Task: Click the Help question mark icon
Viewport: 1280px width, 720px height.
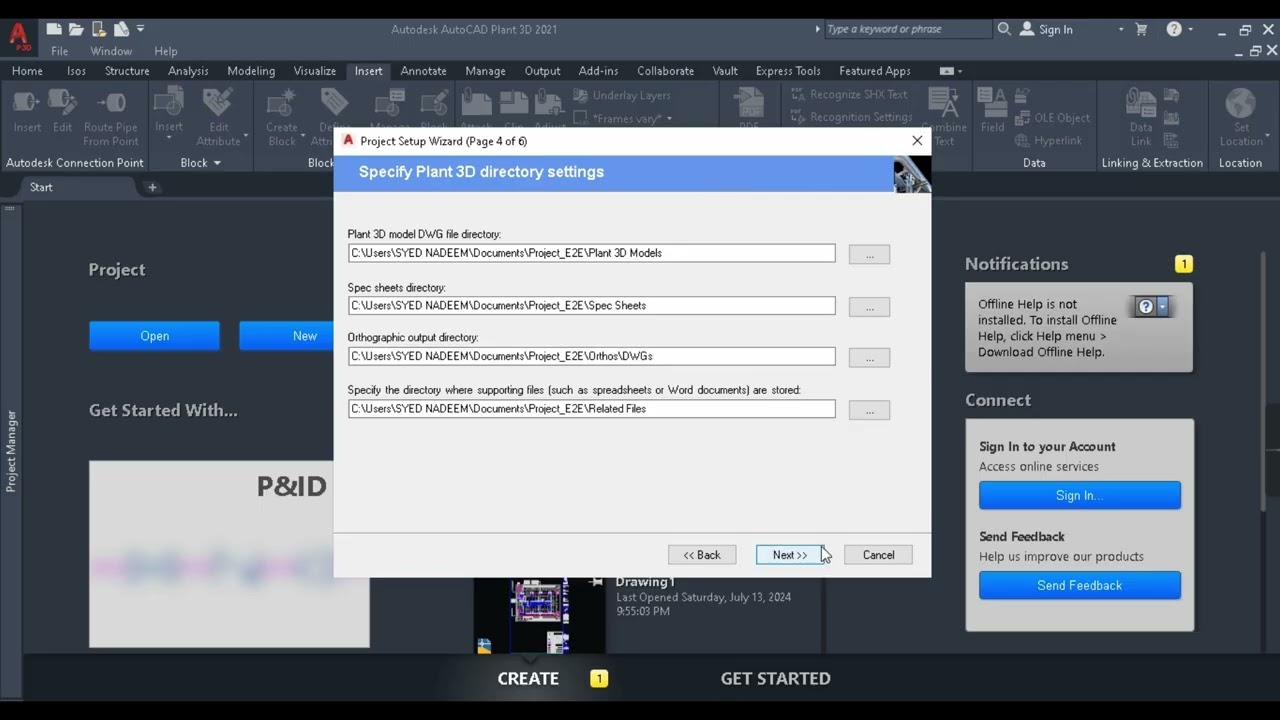Action: 1174,29
